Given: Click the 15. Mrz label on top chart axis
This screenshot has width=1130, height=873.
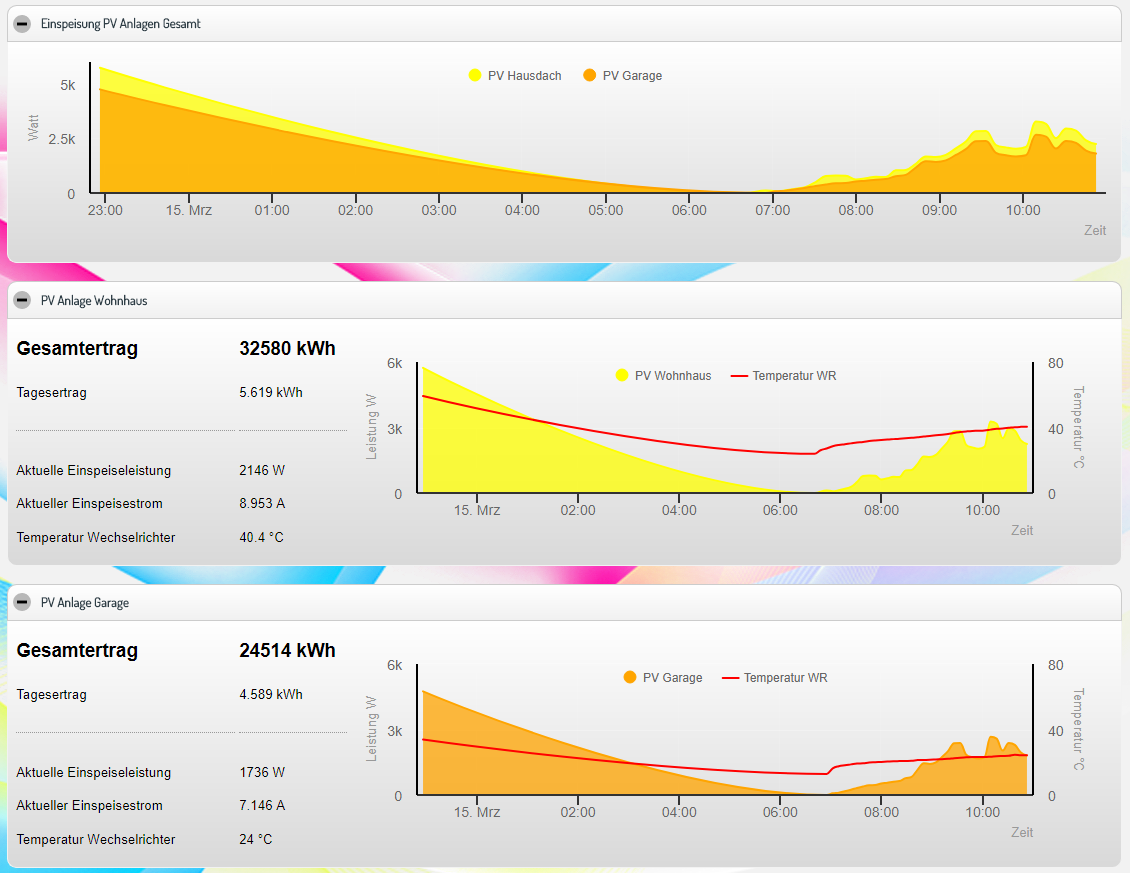Looking at the screenshot, I should point(189,211).
